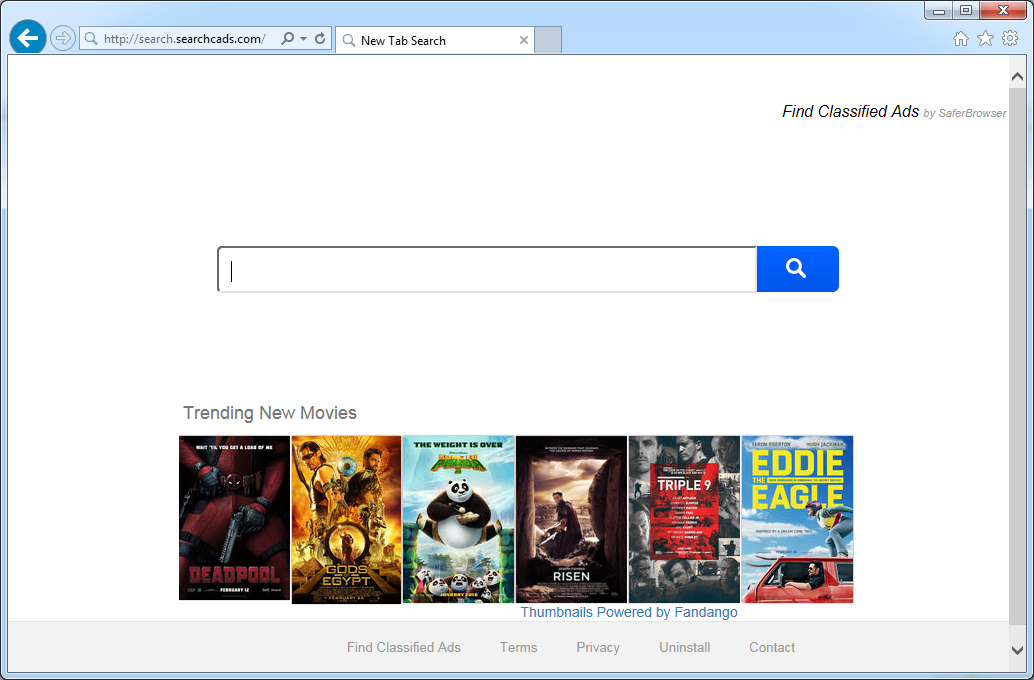The image size is (1034, 680).
Task: Focus the main page search box
Action: (x=487, y=269)
